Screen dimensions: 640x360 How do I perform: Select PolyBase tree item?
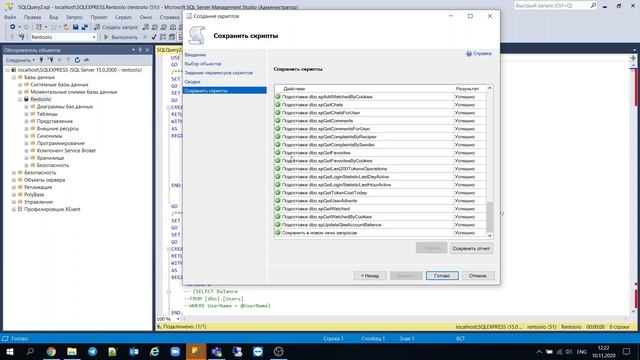click(34, 195)
